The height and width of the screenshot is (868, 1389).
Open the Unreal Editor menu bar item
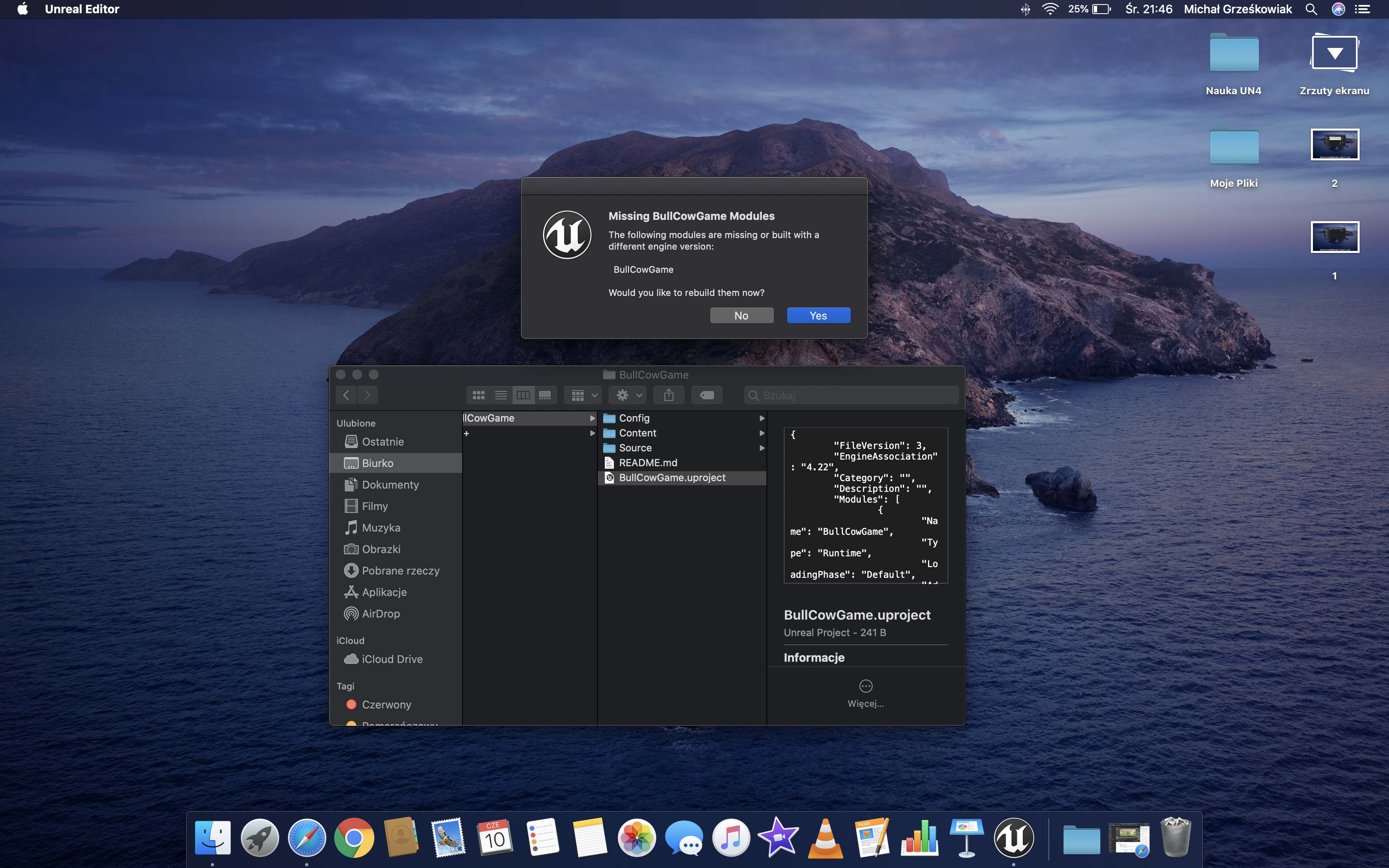(x=82, y=9)
